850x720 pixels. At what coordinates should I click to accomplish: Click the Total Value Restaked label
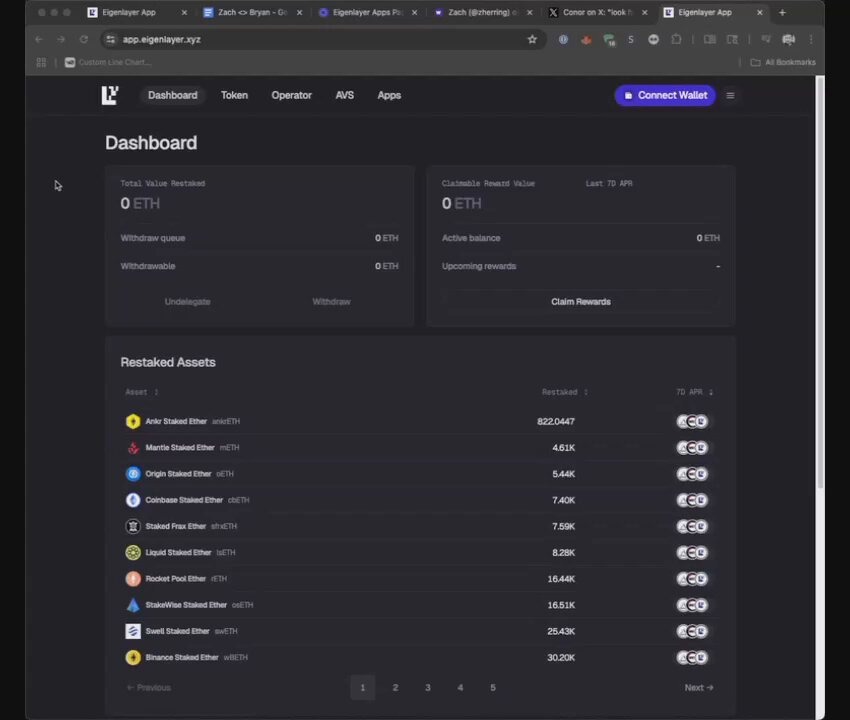pos(163,183)
